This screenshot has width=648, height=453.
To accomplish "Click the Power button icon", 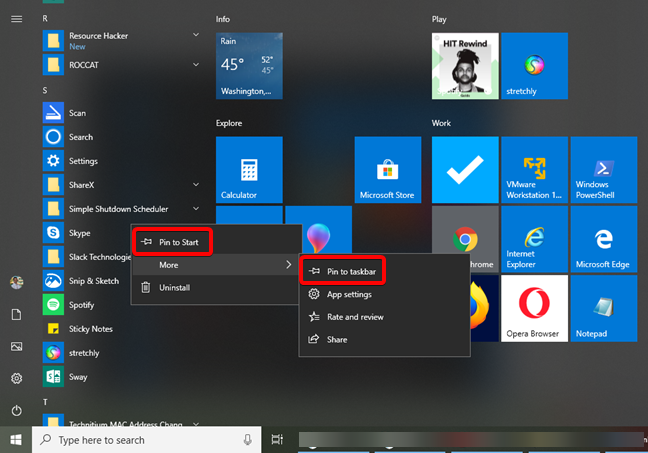I will [17, 410].
